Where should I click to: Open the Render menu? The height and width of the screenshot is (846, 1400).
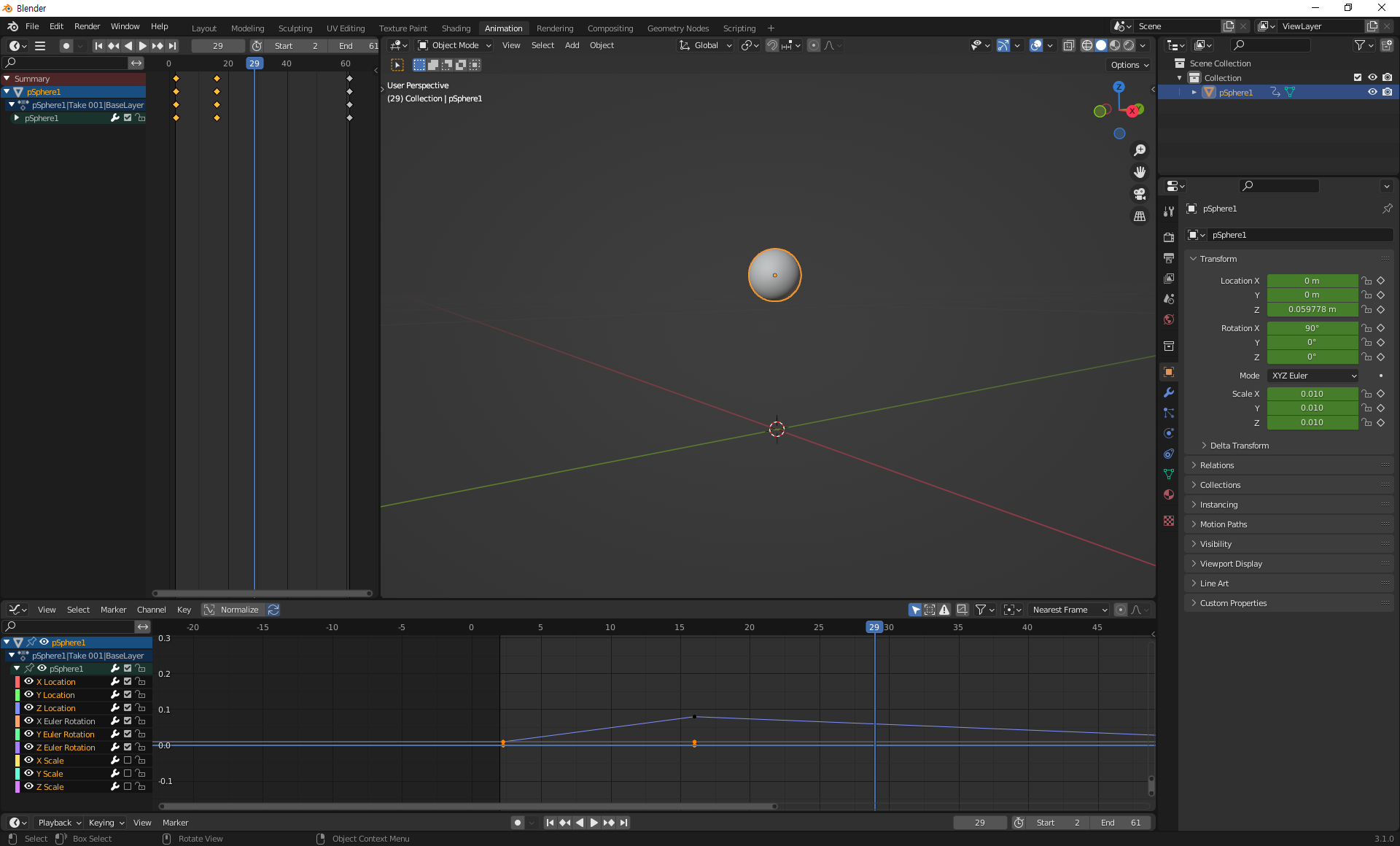point(87,26)
